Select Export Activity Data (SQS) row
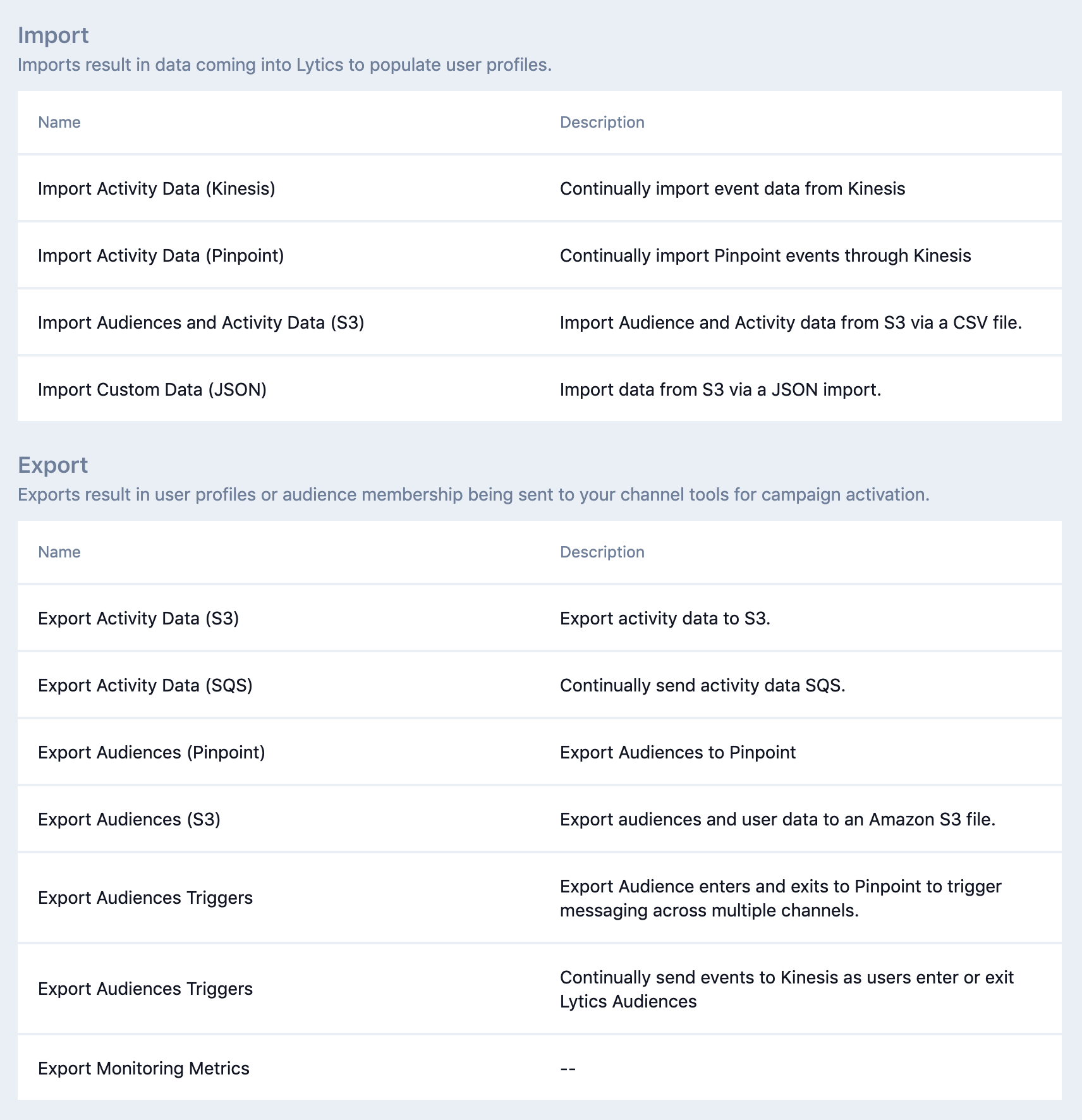Image resolution: width=1082 pixels, height=1120 pixels. [145, 685]
